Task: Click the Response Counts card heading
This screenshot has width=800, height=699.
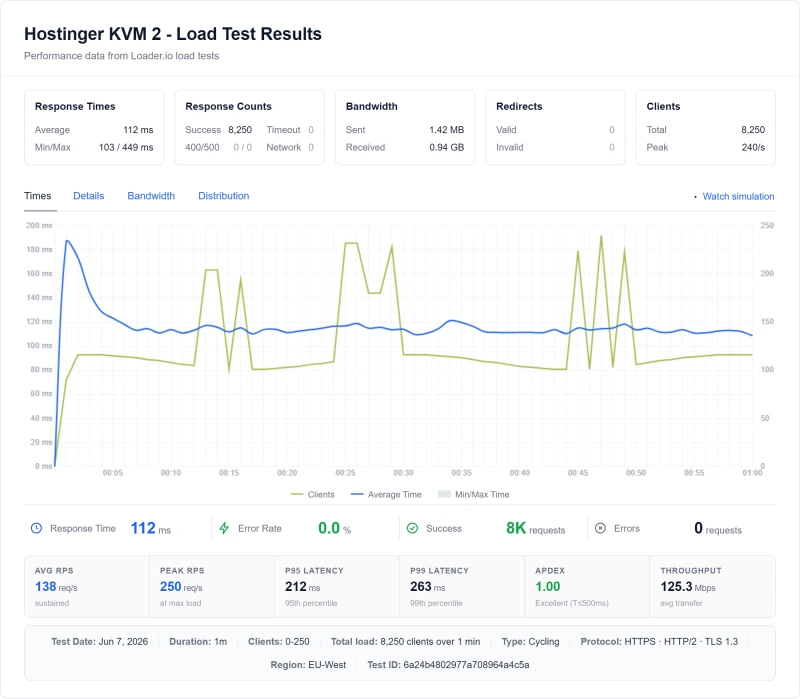Action: coord(228,106)
